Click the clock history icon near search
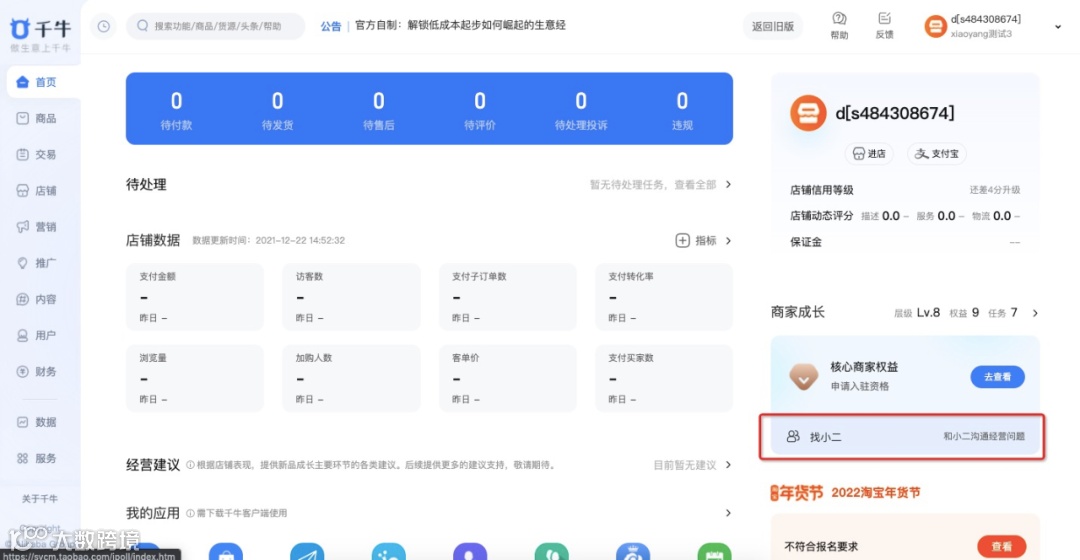The height and width of the screenshot is (560, 1080). coord(103,26)
